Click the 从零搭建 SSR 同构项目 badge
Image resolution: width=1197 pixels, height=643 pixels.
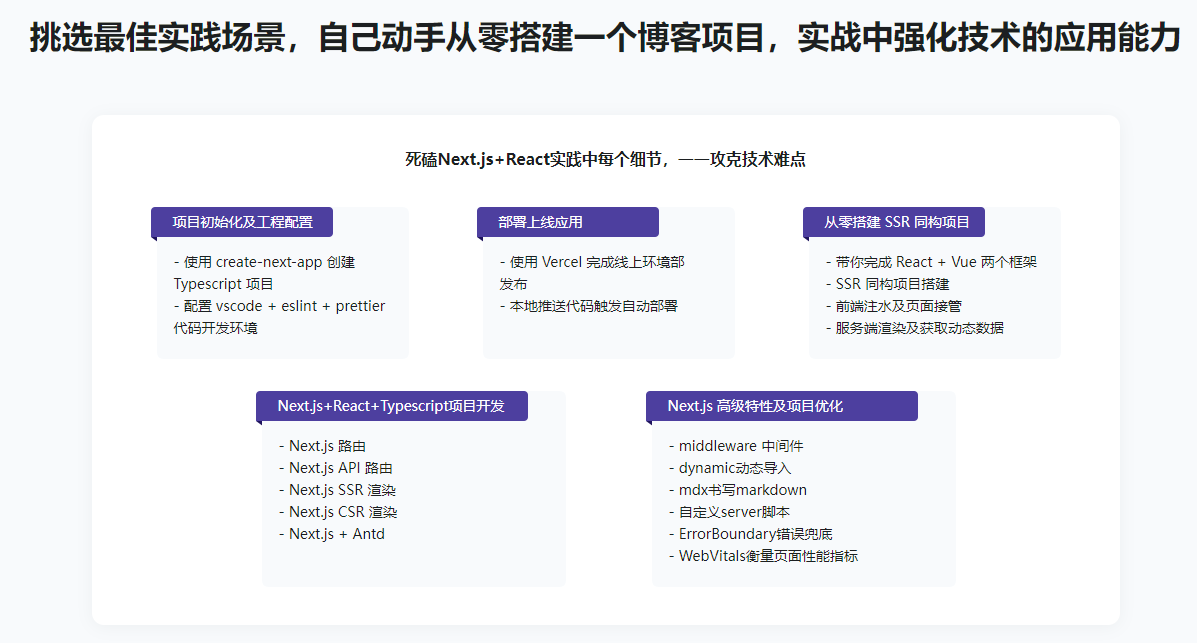tap(892, 221)
